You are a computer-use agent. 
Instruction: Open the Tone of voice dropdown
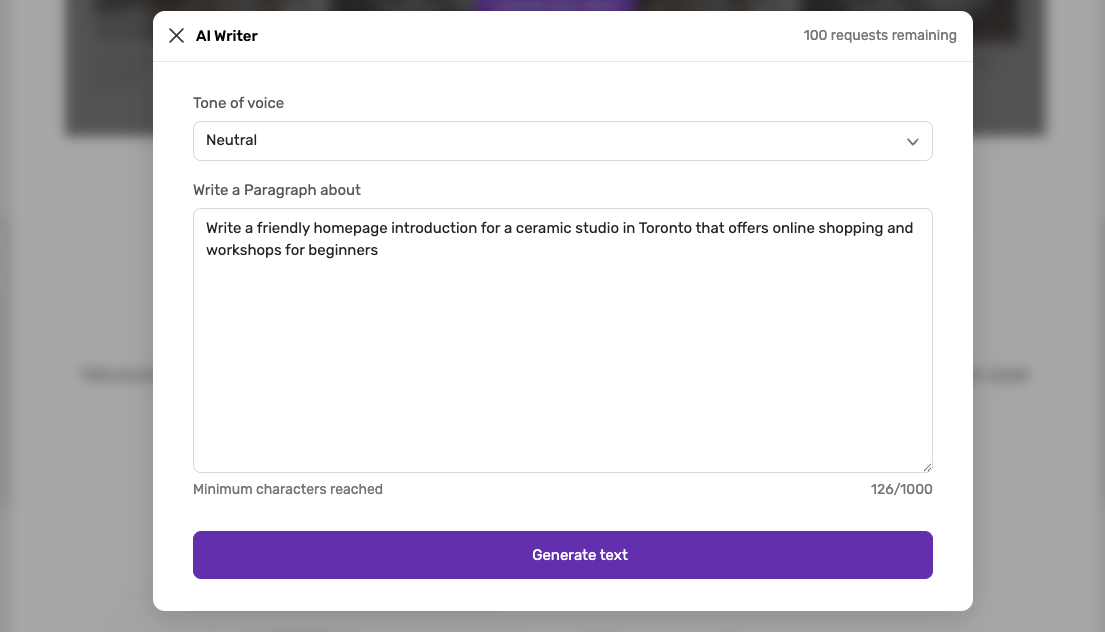click(562, 141)
